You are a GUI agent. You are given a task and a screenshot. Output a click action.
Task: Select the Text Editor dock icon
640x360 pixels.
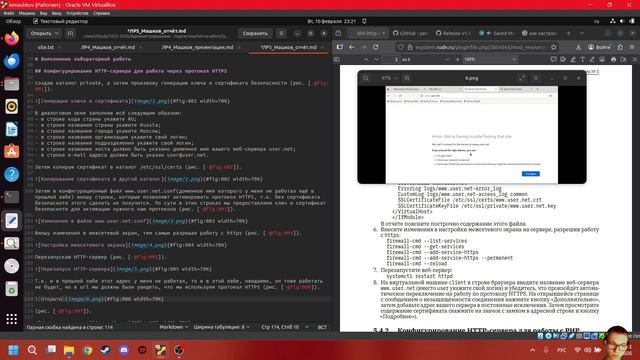click(11, 220)
